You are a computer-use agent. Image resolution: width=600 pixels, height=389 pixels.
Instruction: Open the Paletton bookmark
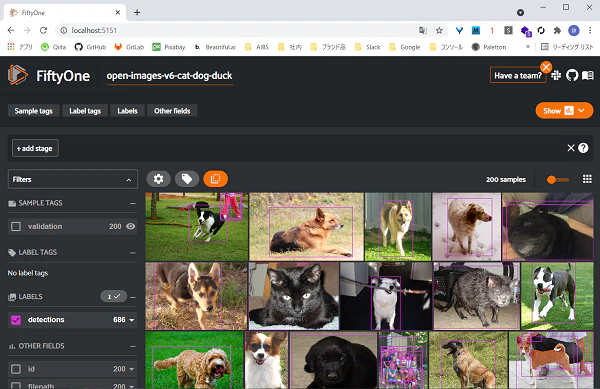point(489,47)
